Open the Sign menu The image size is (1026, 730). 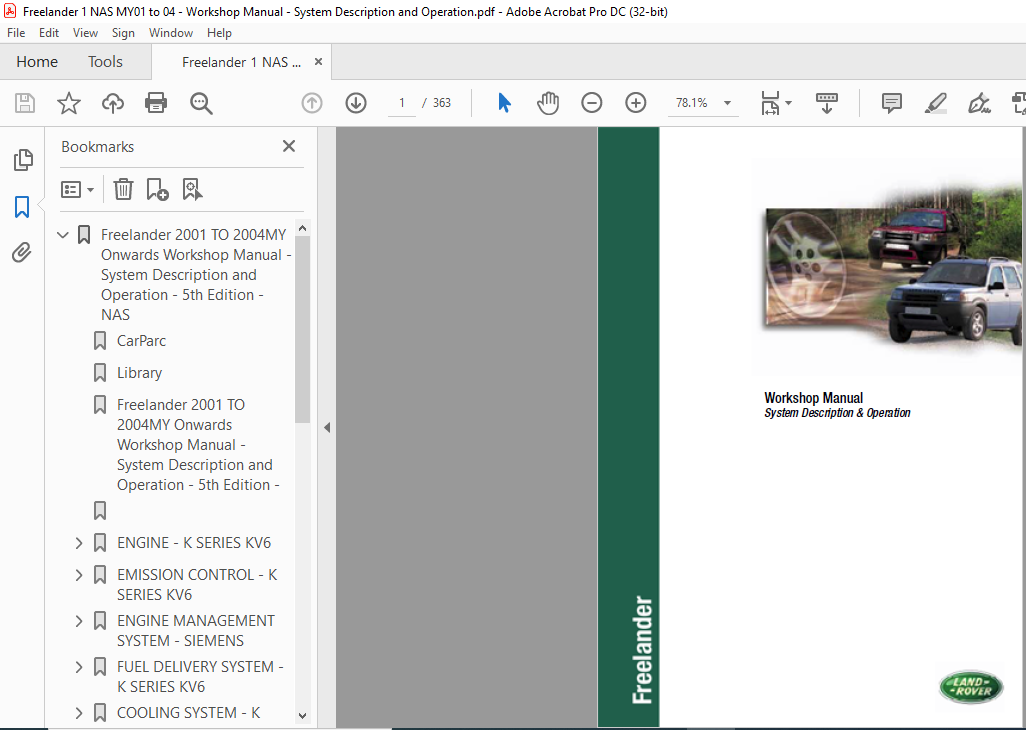[123, 33]
